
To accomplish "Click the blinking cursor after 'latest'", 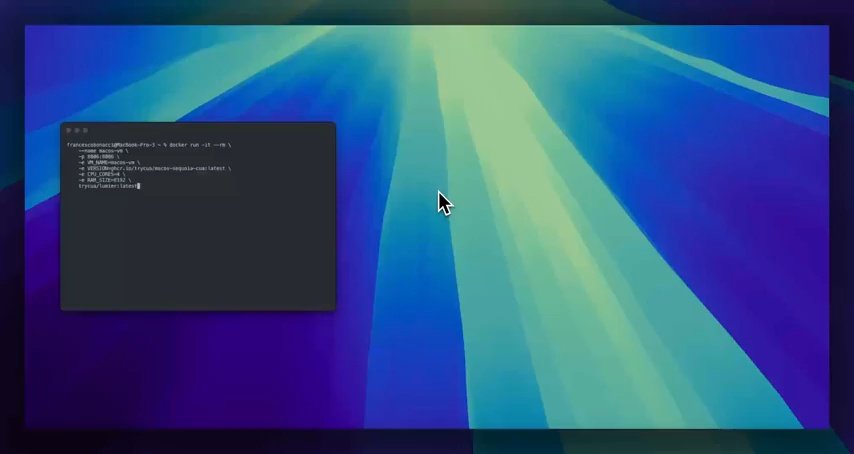I will pyautogui.click(x=139, y=186).
